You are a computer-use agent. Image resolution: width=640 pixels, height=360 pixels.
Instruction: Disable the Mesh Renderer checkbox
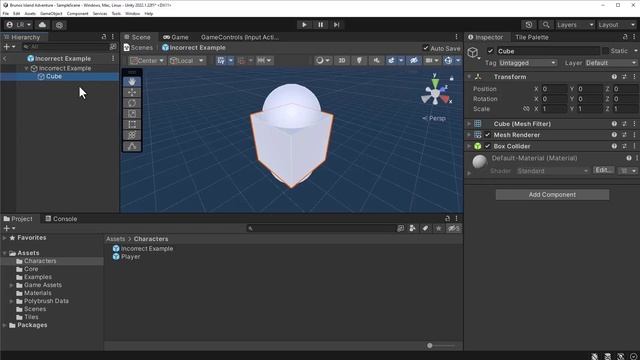point(487,135)
